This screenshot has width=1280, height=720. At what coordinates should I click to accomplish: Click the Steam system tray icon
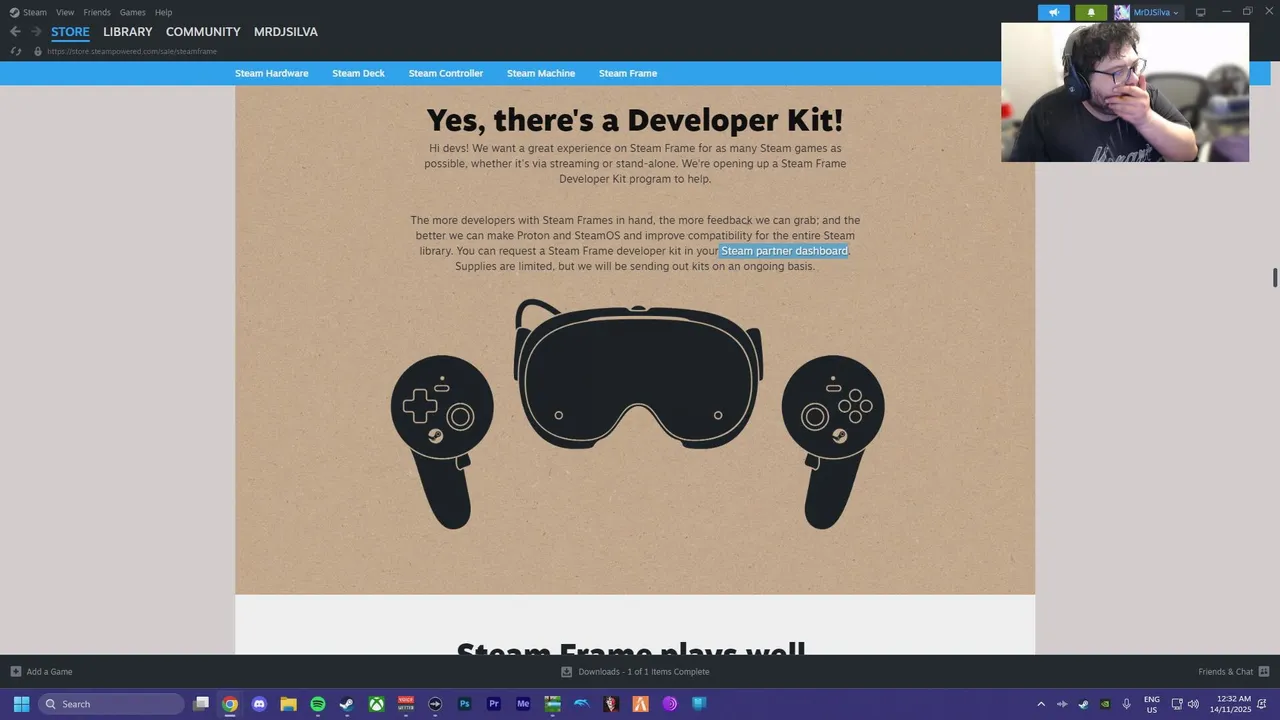(x=1083, y=704)
